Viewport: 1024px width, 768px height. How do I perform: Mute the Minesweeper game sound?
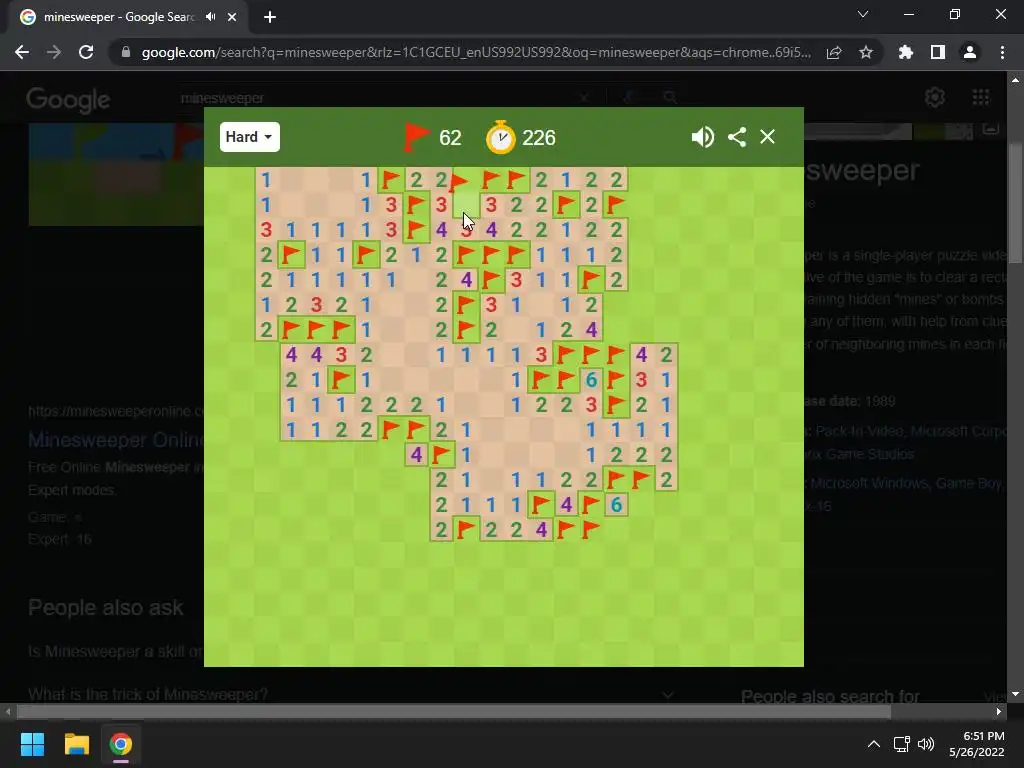(703, 137)
